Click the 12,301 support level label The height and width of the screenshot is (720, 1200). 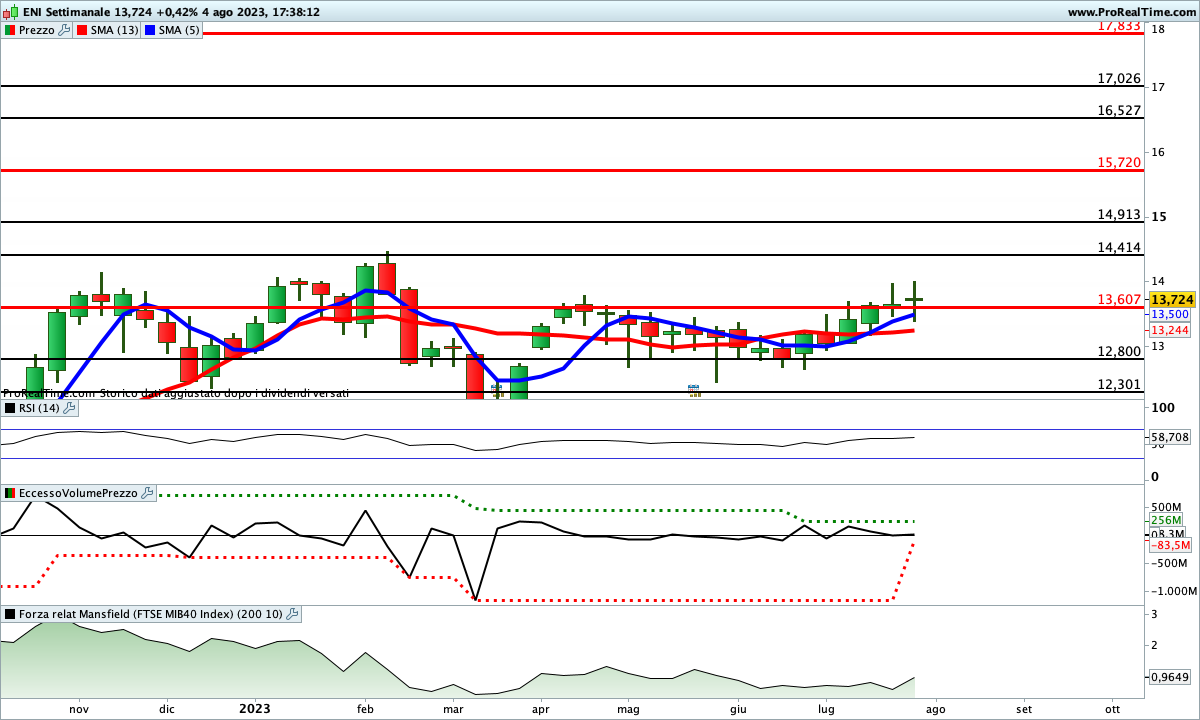1119,384
